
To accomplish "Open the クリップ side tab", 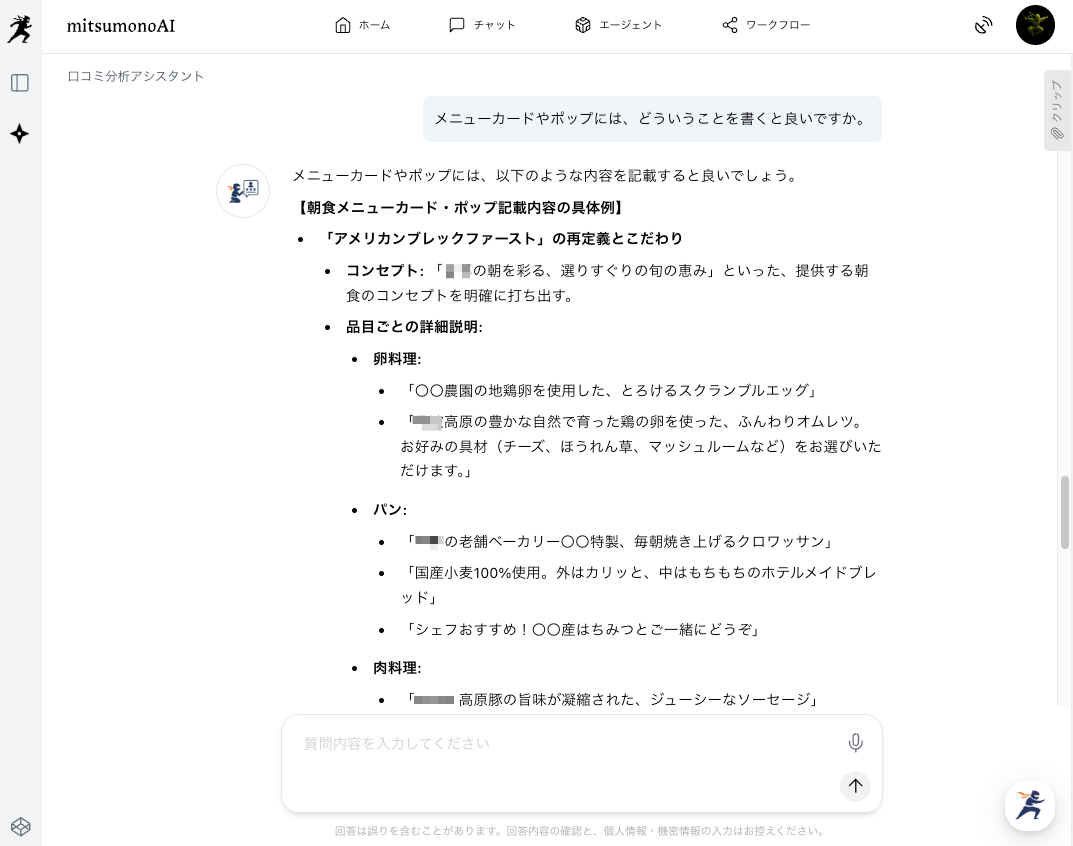I will pyautogui.click(x=1057, y=110).
